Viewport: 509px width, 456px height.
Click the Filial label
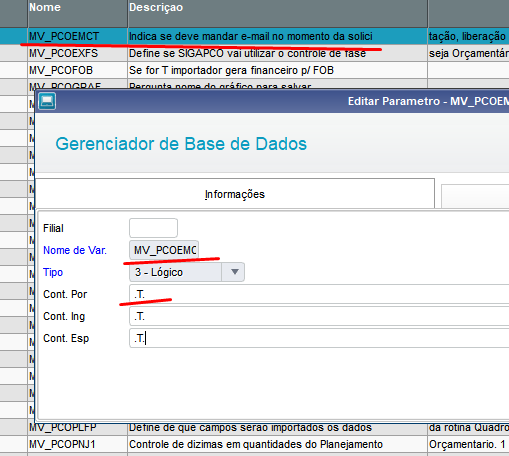pos(53,228)
